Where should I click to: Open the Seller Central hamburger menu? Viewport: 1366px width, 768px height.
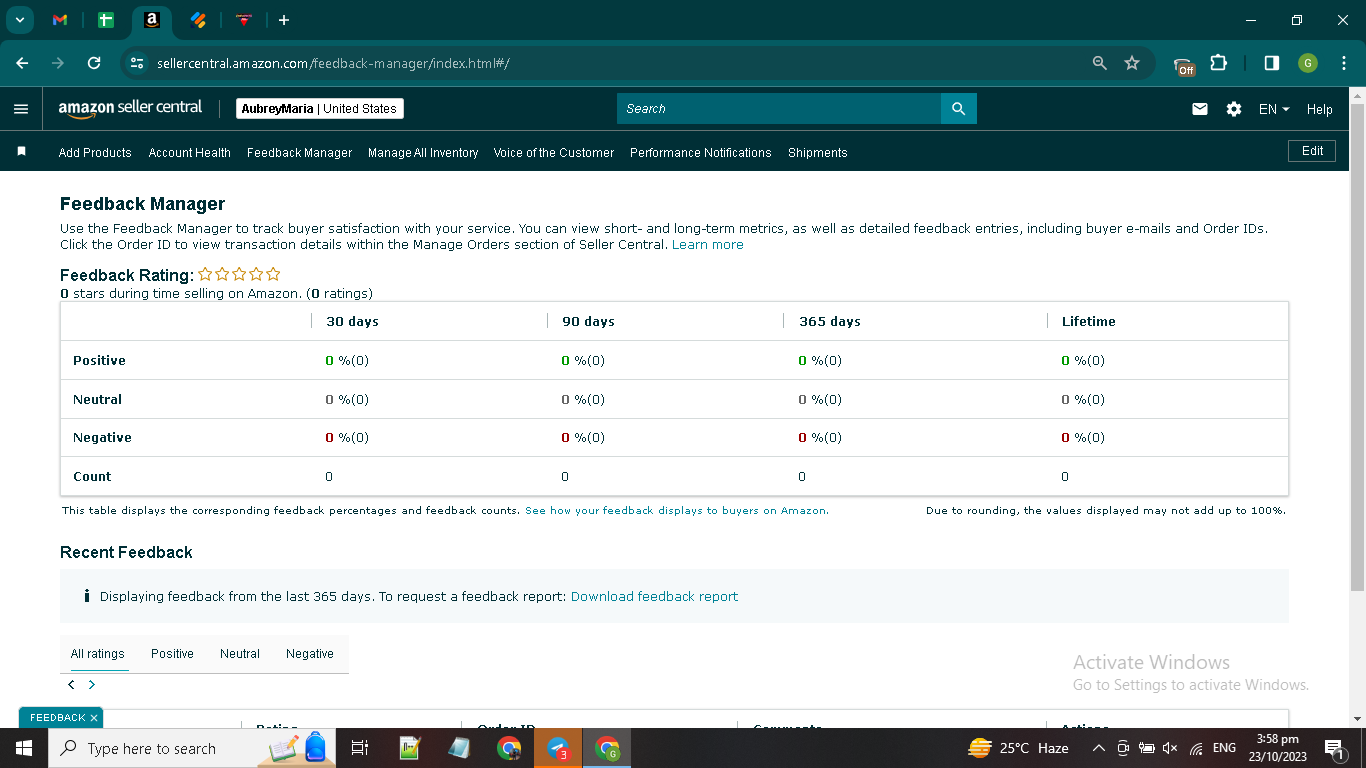(x=21, y=109)
